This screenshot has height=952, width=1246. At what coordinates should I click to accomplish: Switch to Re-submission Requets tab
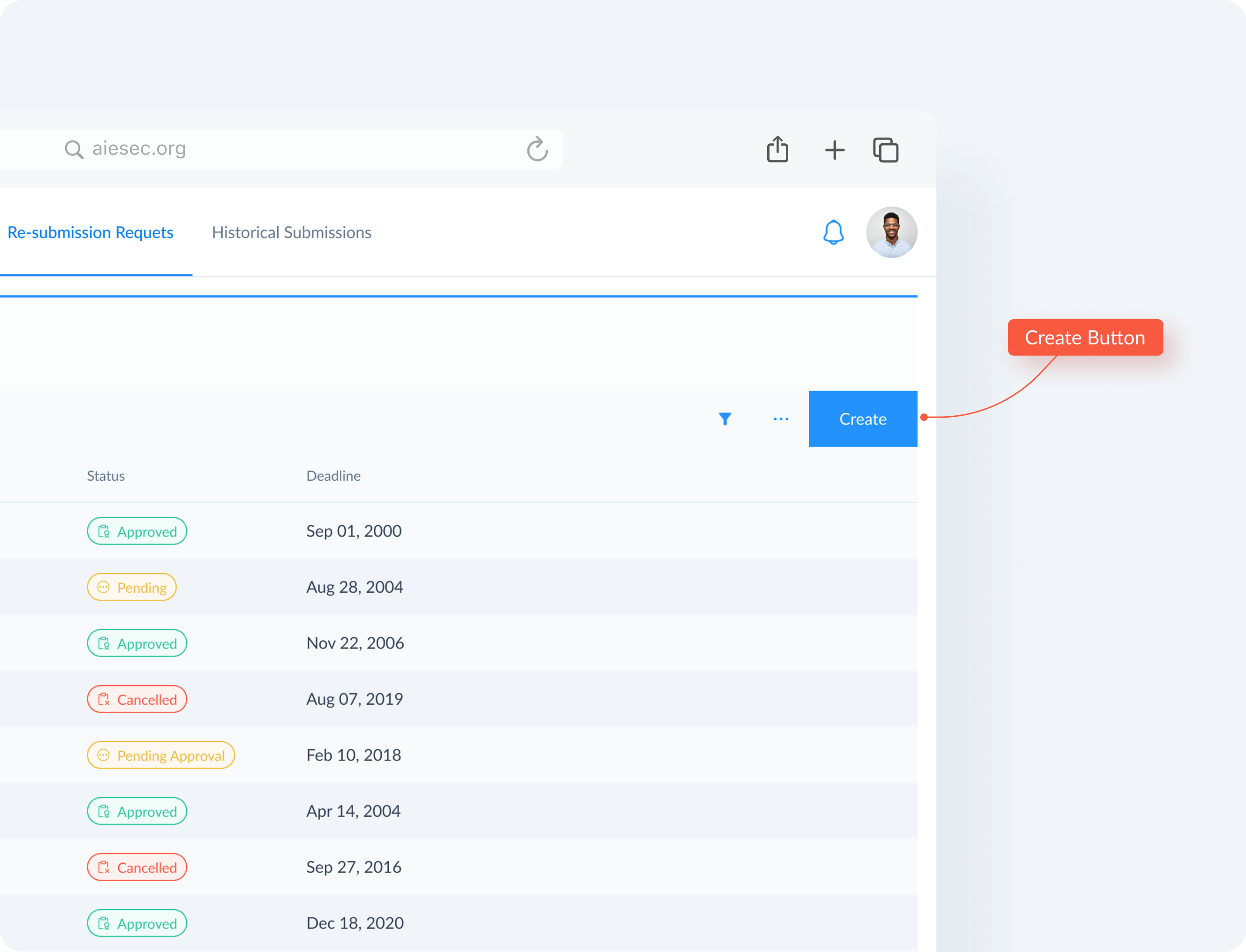tap(90, 232)
